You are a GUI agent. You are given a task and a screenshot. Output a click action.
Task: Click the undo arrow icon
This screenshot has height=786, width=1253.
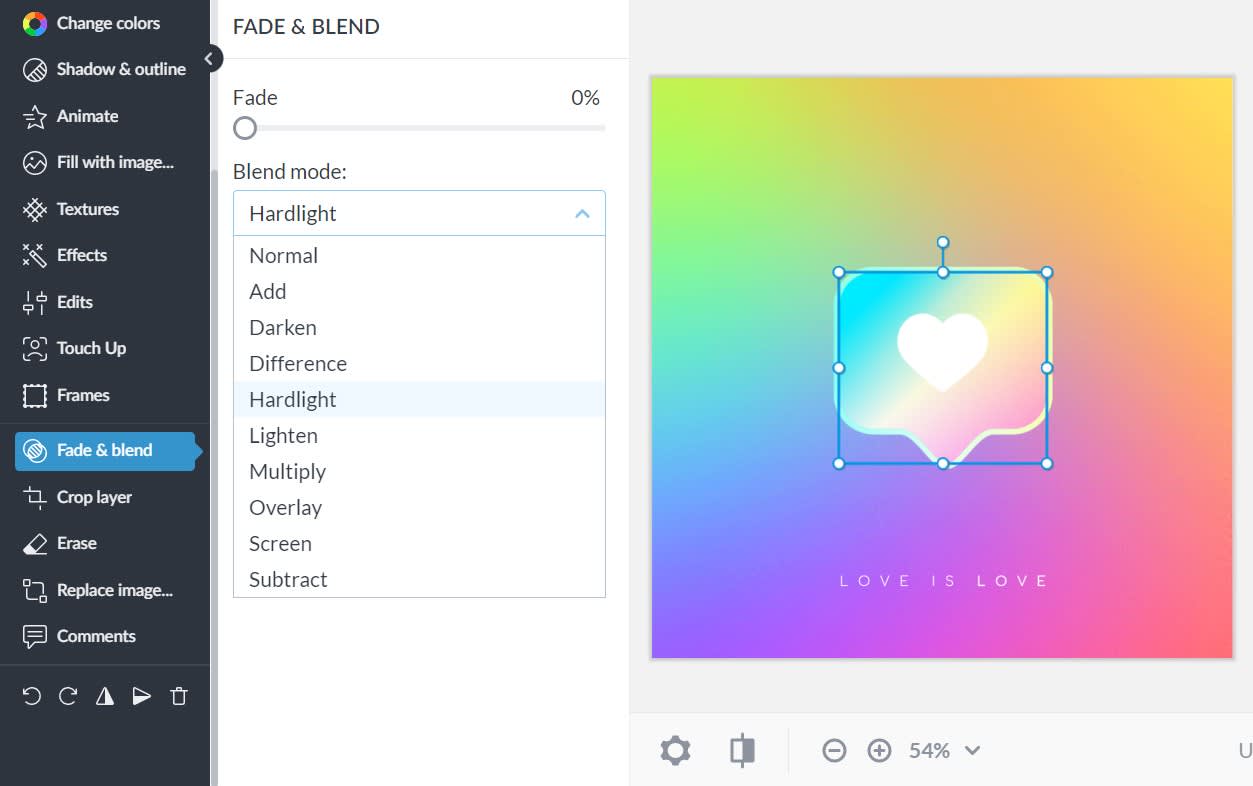pyautogui.click(x=32, y=697)
